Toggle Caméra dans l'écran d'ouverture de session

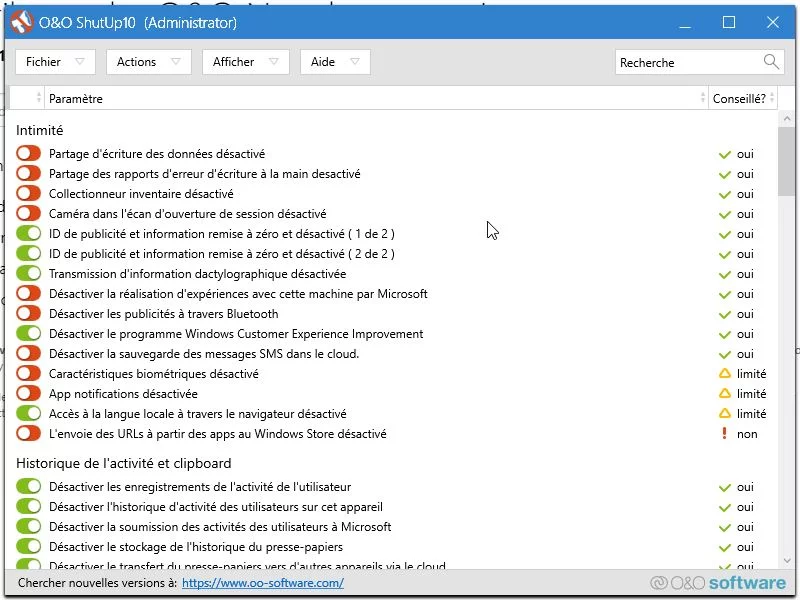coord(29,214)
